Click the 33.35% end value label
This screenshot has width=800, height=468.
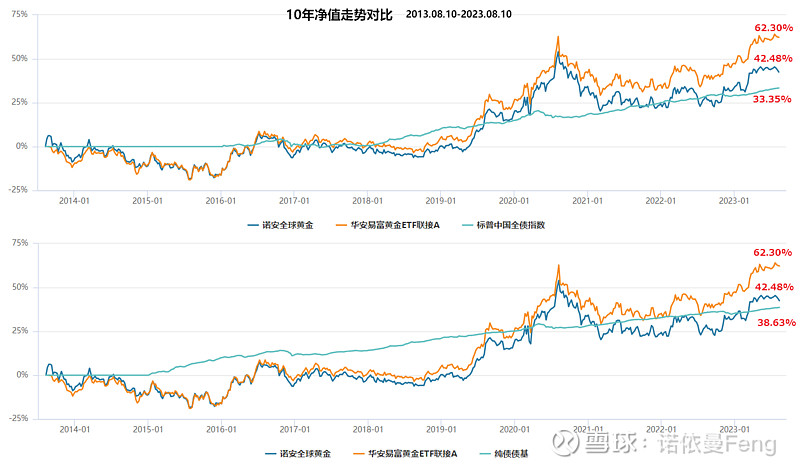[x=772, y=99]
